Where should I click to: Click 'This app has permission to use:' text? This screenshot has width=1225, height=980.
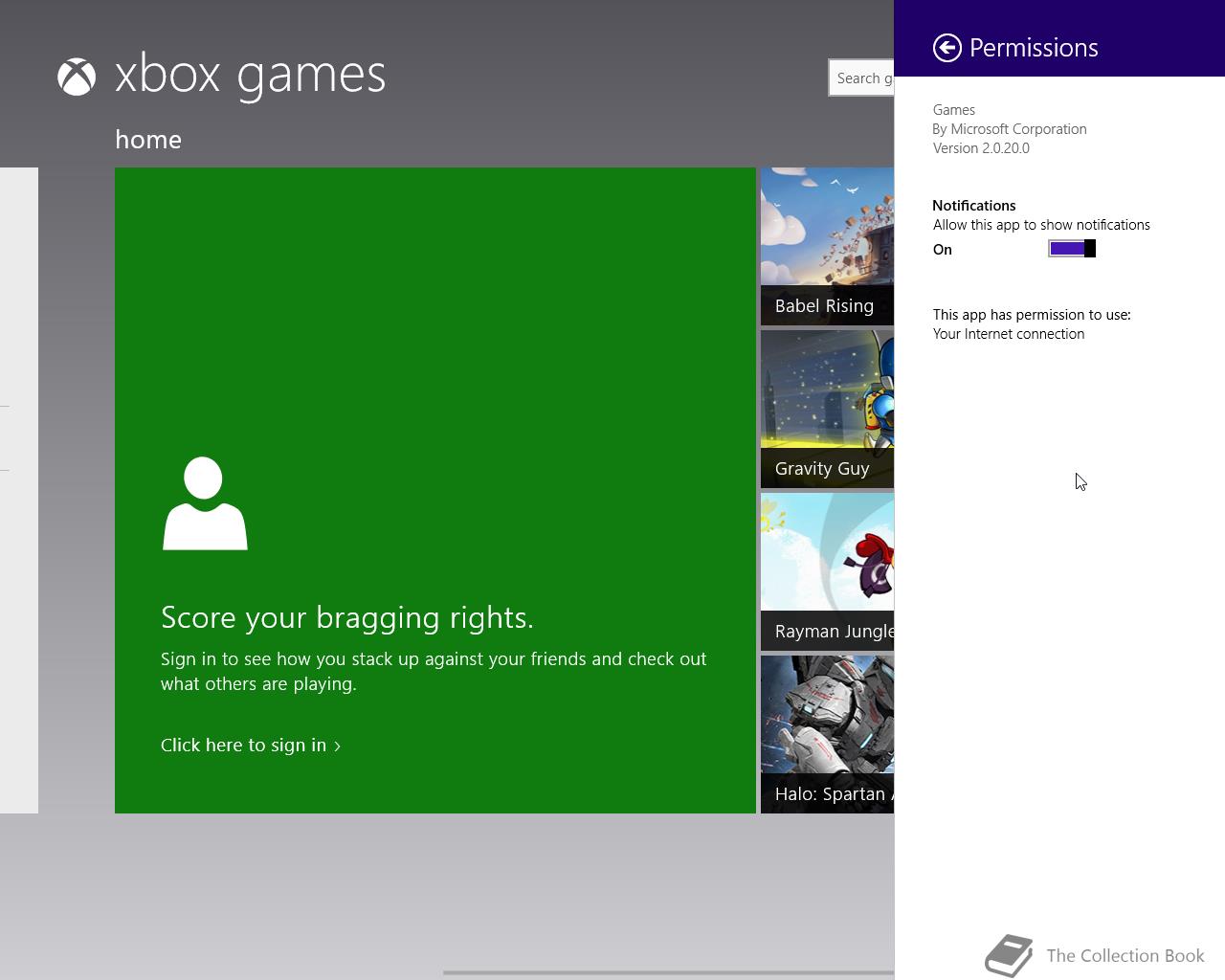[1032, 315]
